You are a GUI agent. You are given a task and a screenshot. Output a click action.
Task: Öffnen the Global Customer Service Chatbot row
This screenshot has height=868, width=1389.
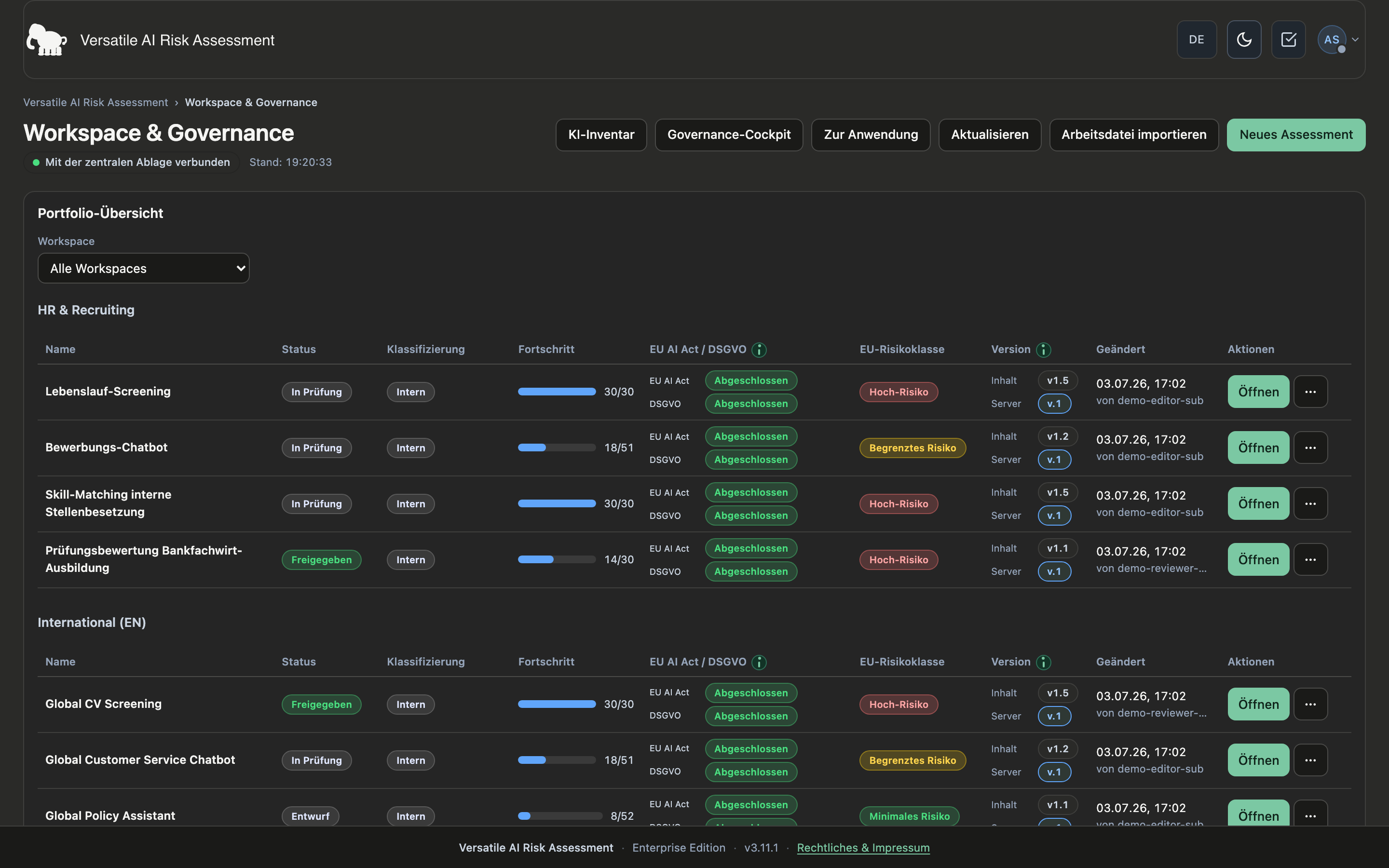[x=1258, y=760]
